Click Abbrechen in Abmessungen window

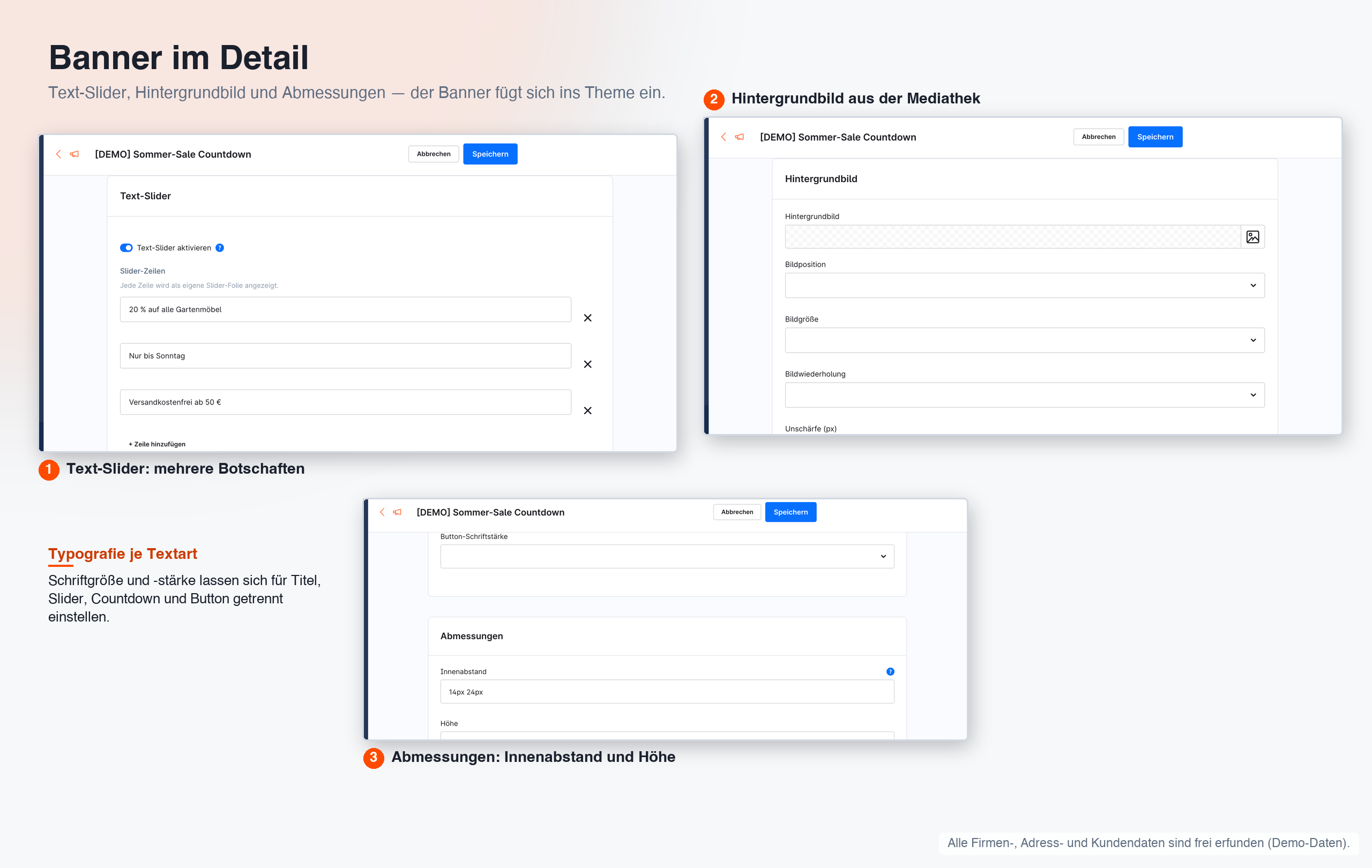tap(737, 512)
